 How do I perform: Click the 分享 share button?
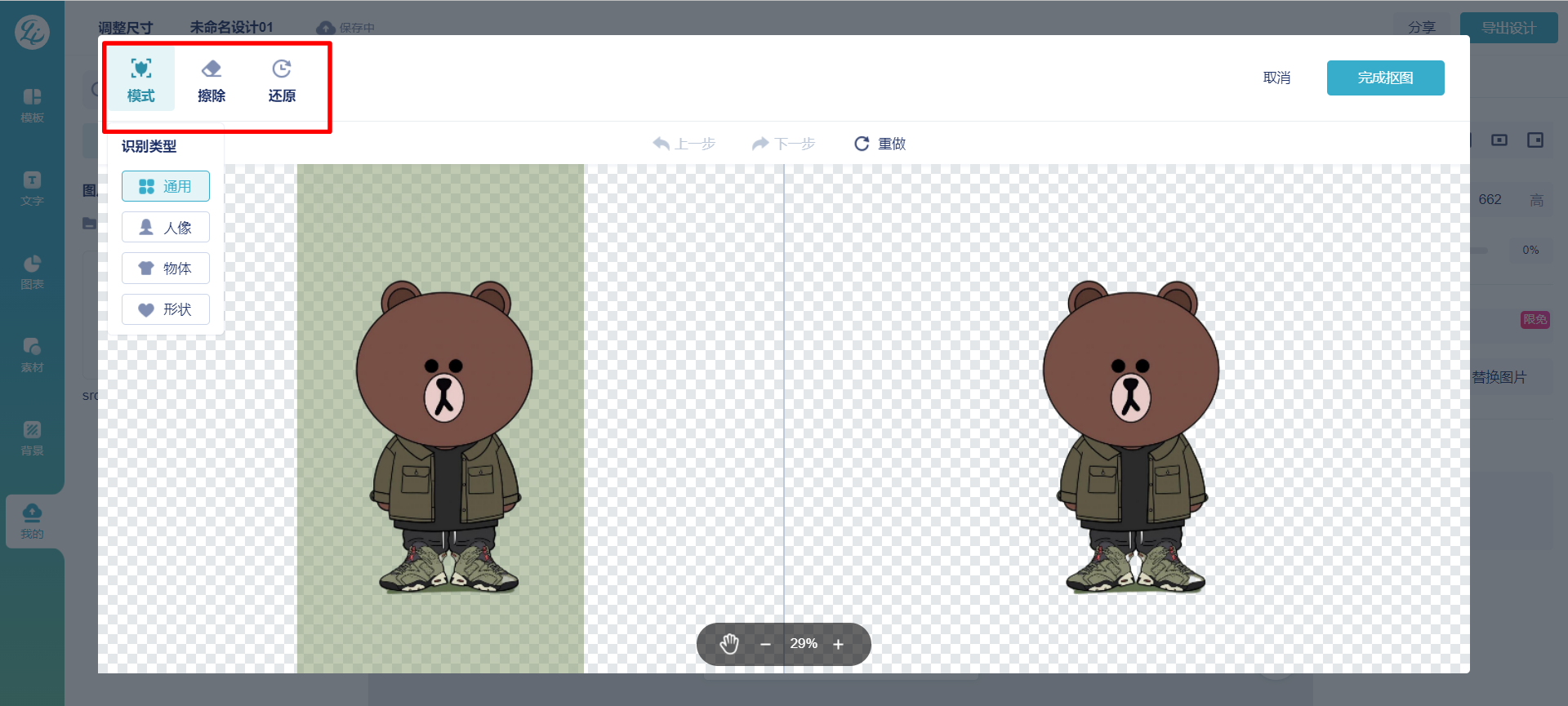[1421, 28]
